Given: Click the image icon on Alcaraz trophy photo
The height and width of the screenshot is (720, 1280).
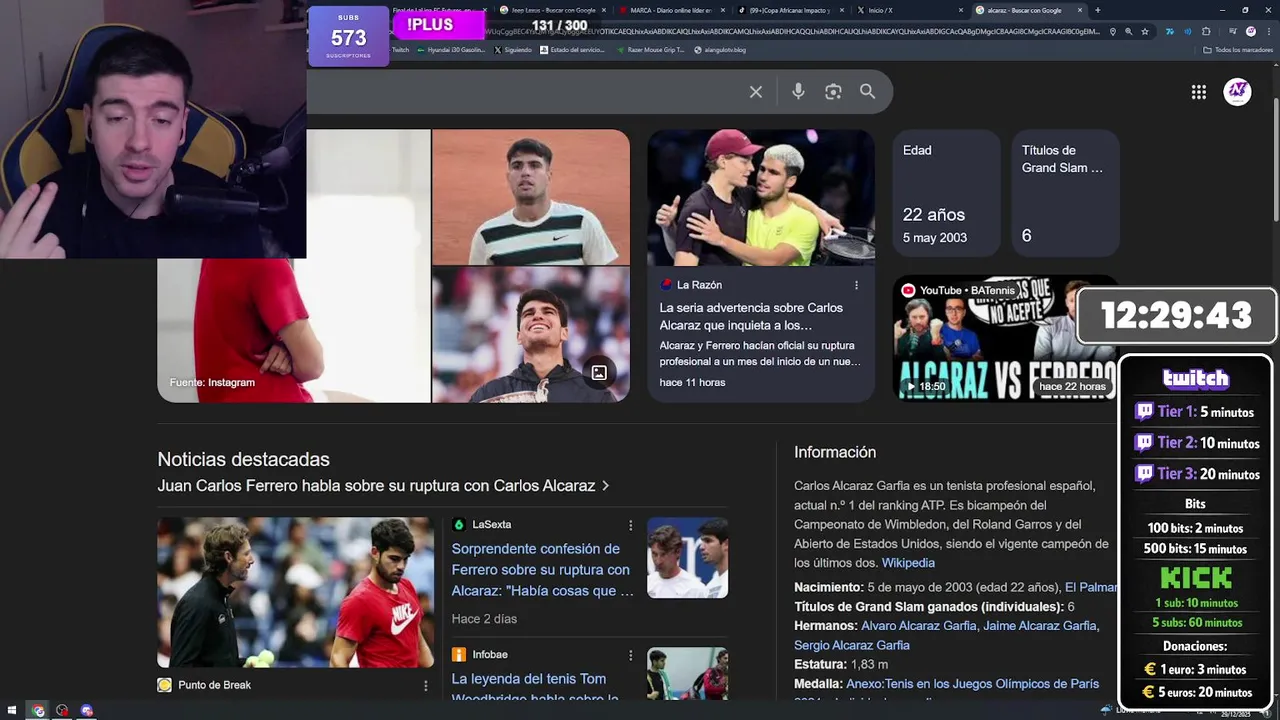Looking at the screenshot, I should (599, 373).
